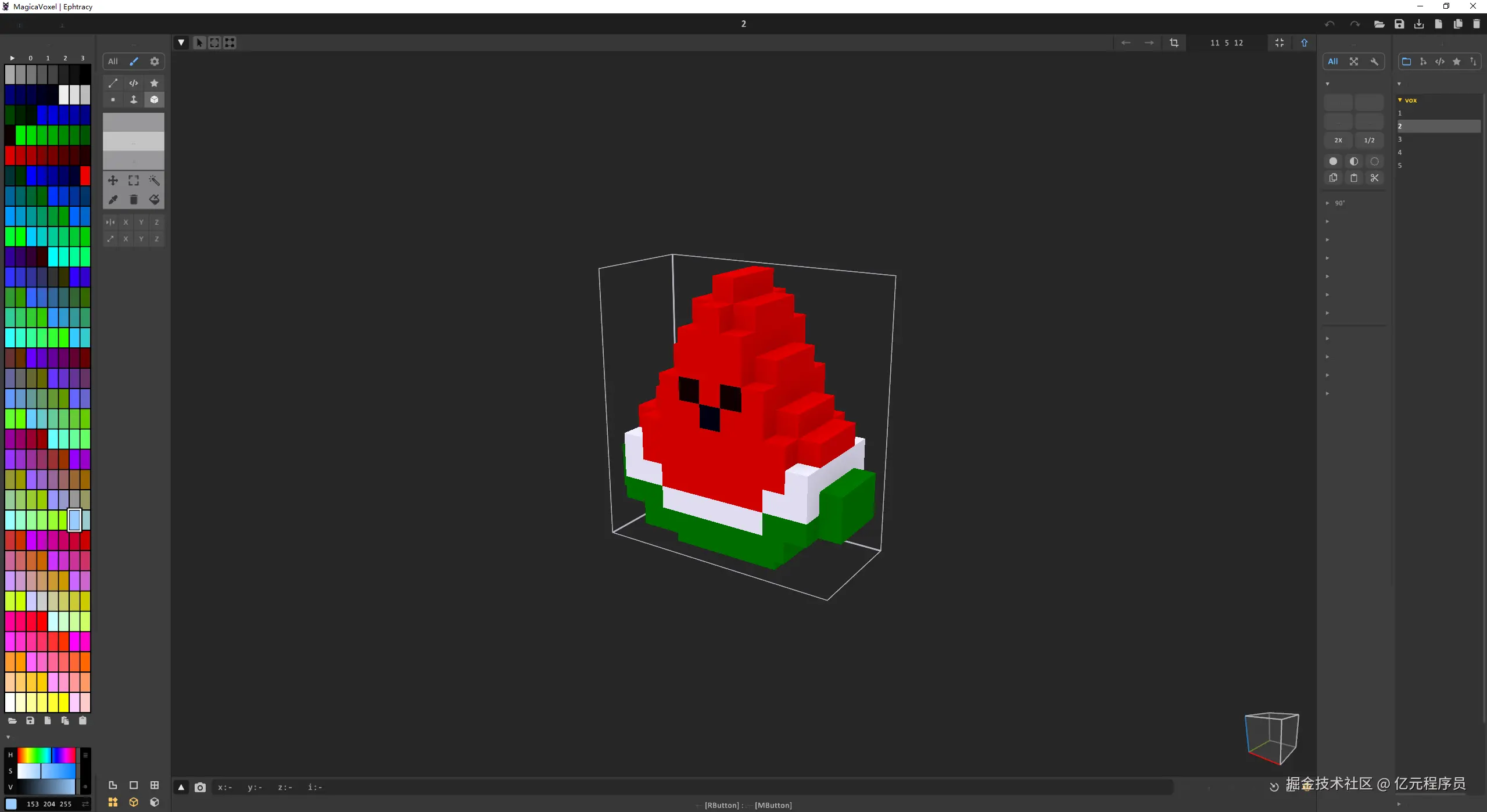1487x812 pixels.
Task: Click the 1/2 scale button
Action: click(x=1370, y=140)
